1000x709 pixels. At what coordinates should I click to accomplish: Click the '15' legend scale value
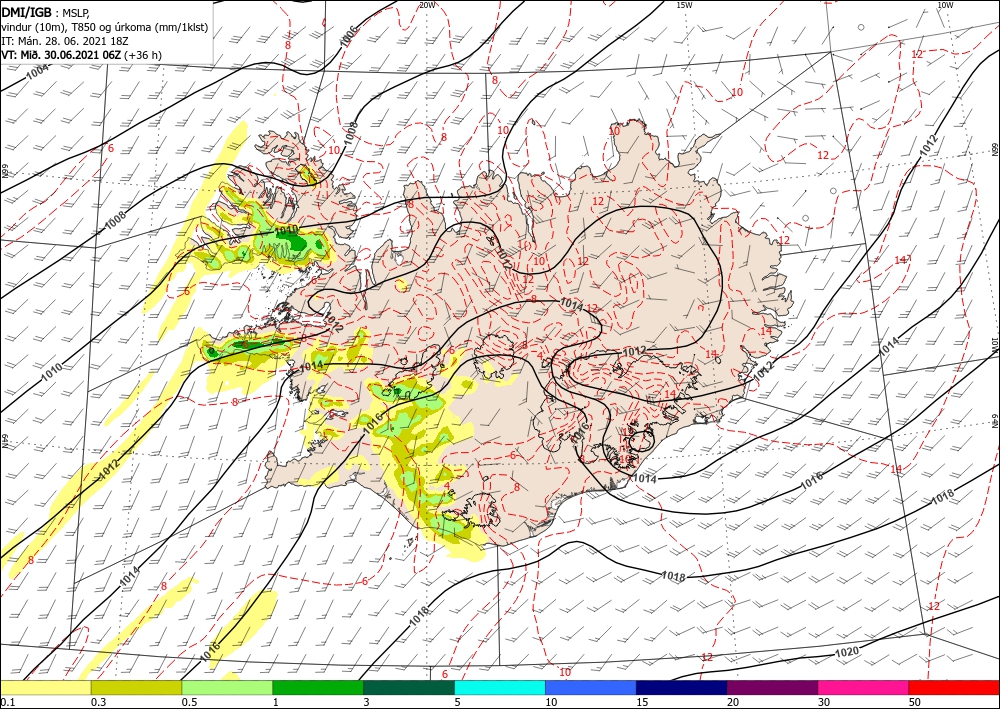click(642, 702)
